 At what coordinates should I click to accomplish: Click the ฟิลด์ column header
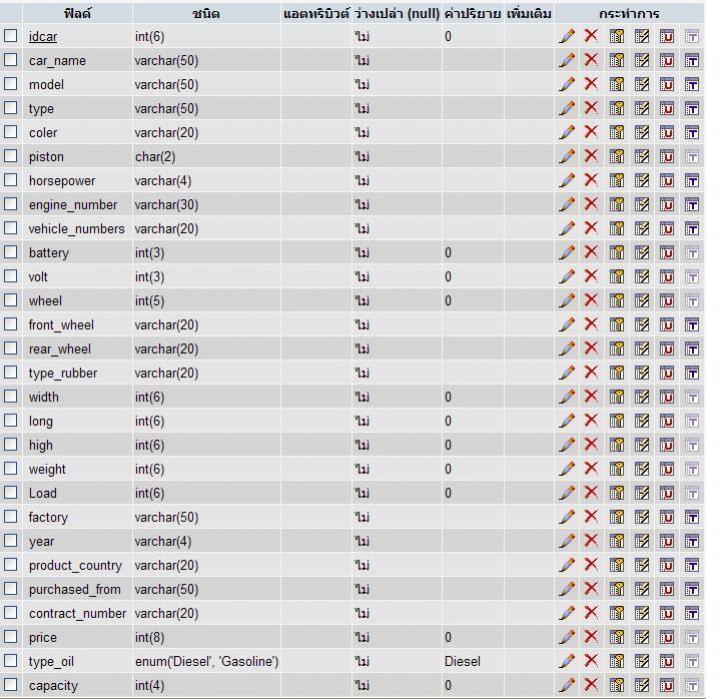77,13
